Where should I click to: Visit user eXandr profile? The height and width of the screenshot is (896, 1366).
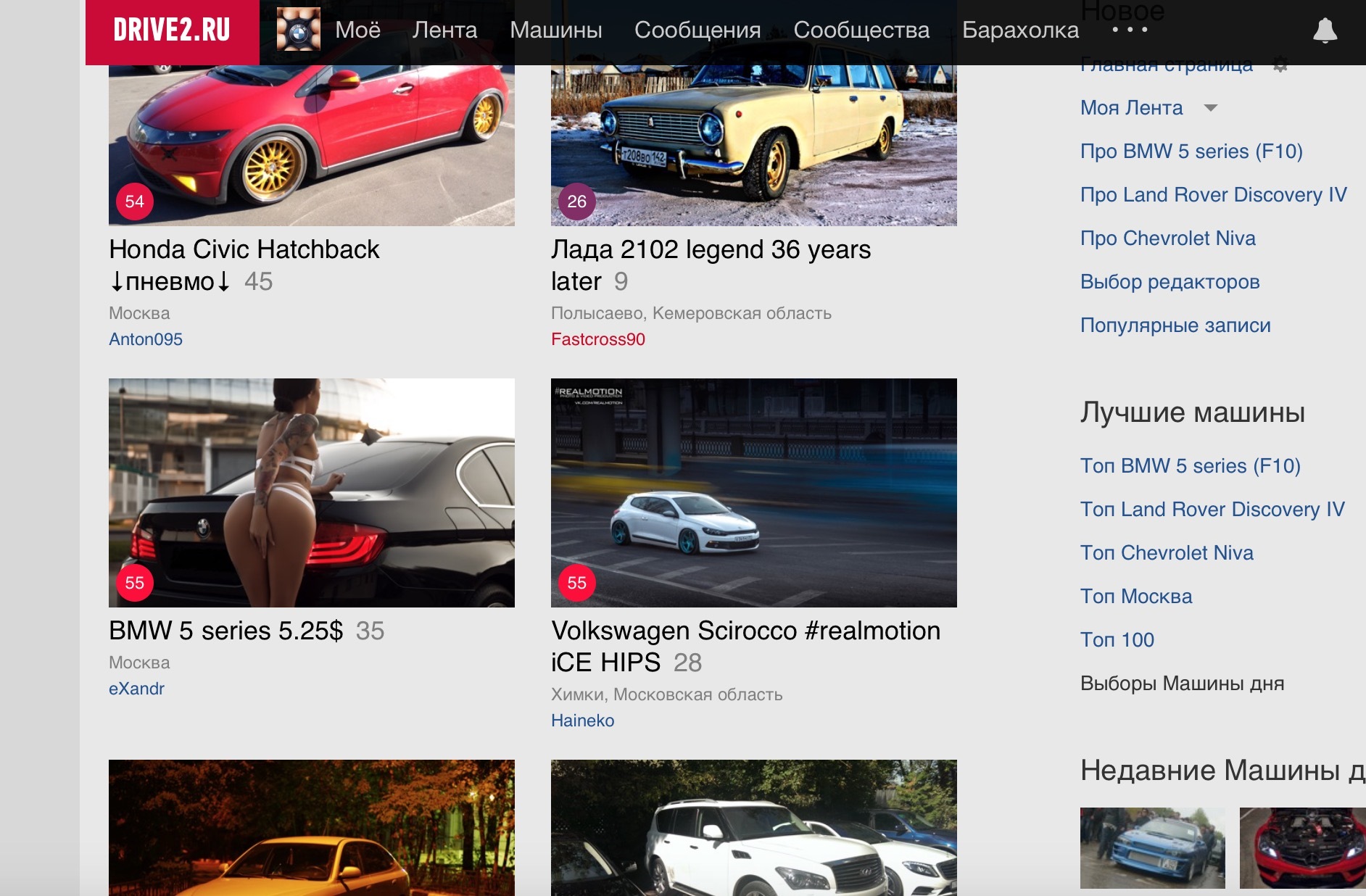(136, 689)
